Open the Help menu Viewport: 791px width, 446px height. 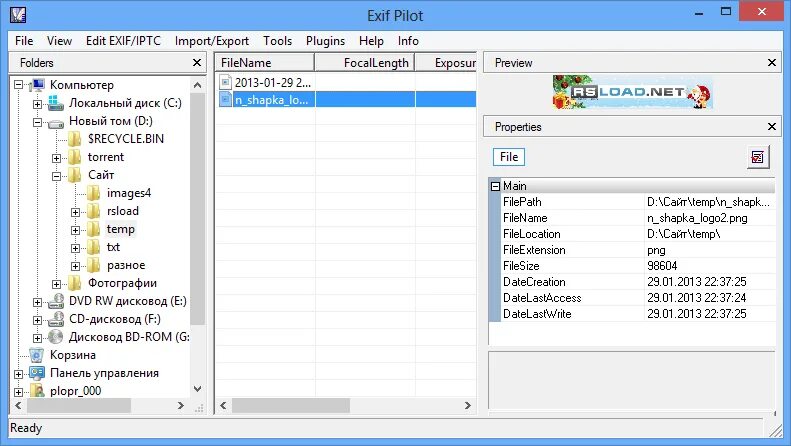pyautogui.click(x=371, y=41)
